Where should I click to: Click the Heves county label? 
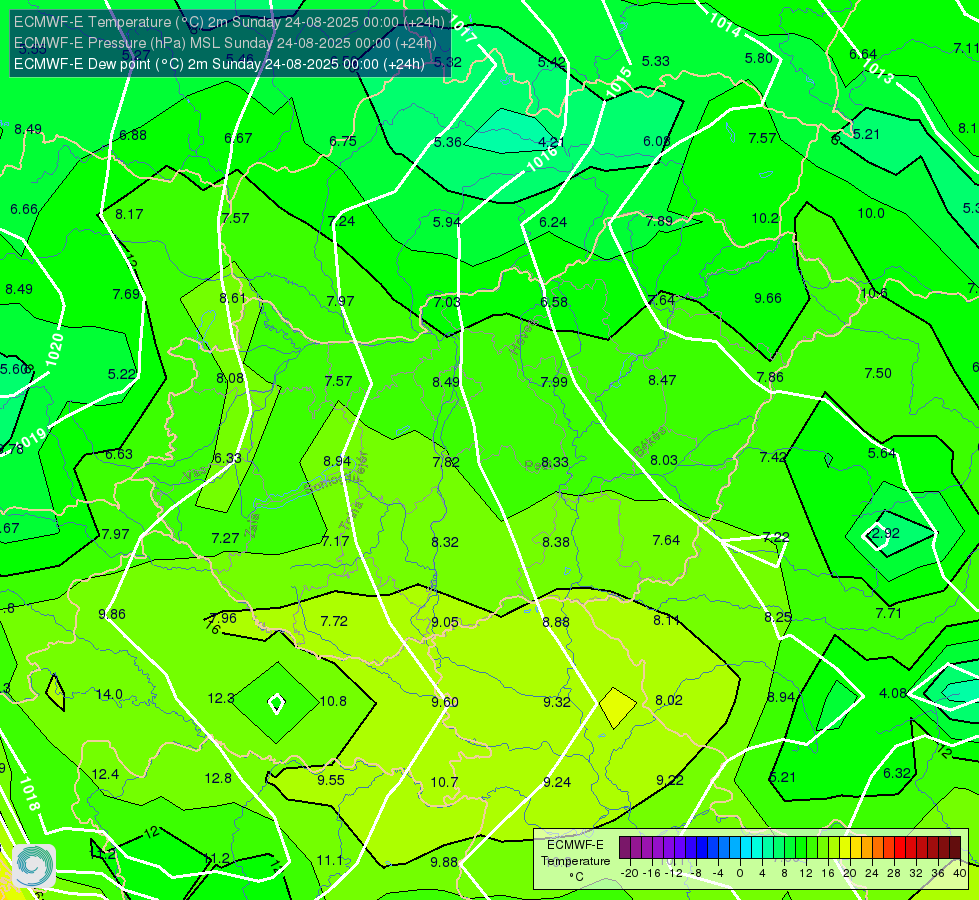click(523, 337)
